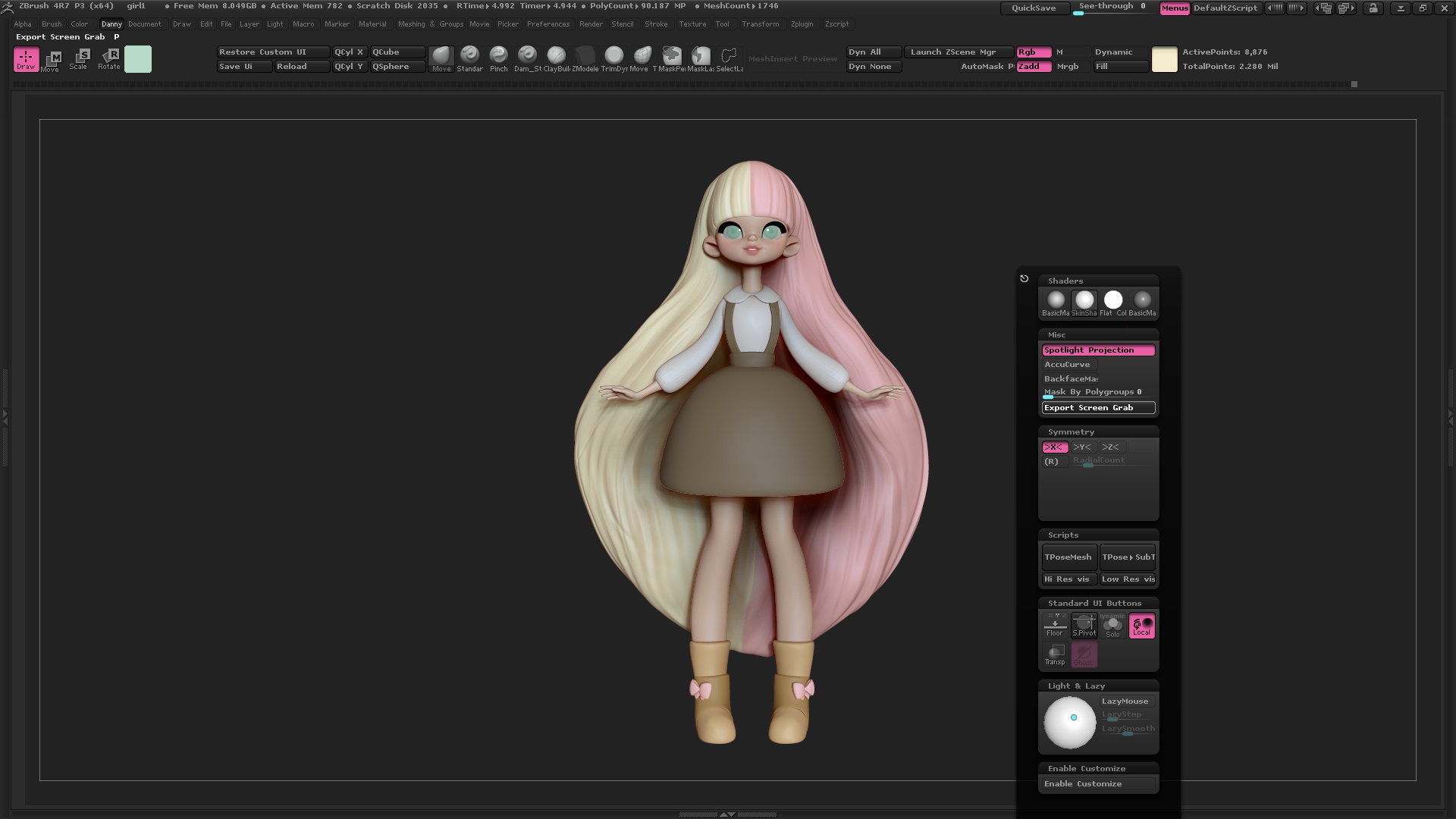Open the Preferences menu

(548, 24)
